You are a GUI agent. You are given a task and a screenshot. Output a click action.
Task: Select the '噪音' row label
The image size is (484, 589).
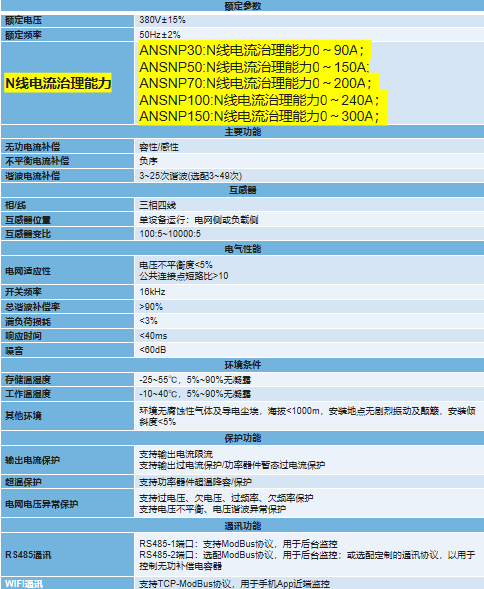pyautogui.click(x=14, y=350)
